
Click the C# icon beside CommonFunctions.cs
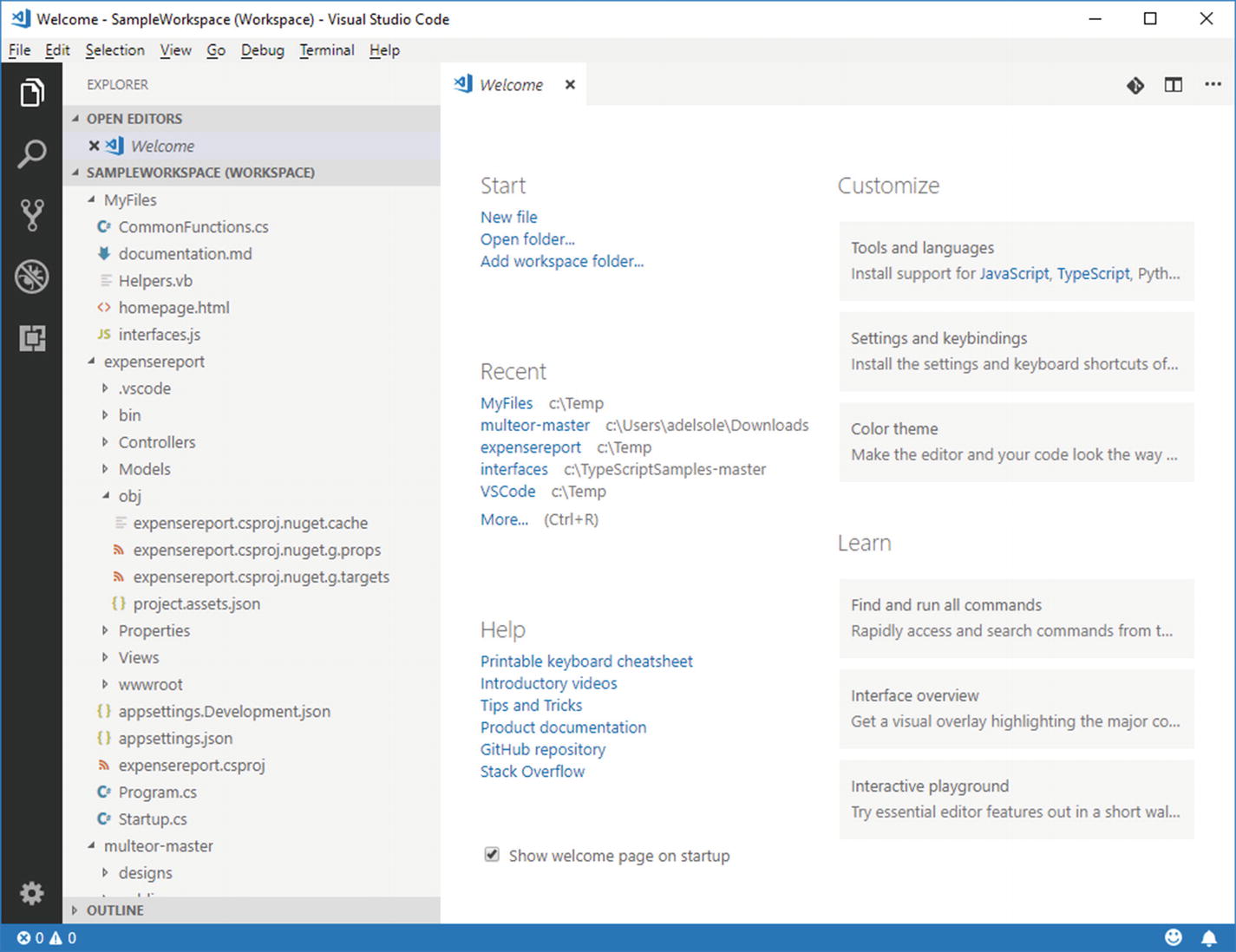(x=104, y=226)
